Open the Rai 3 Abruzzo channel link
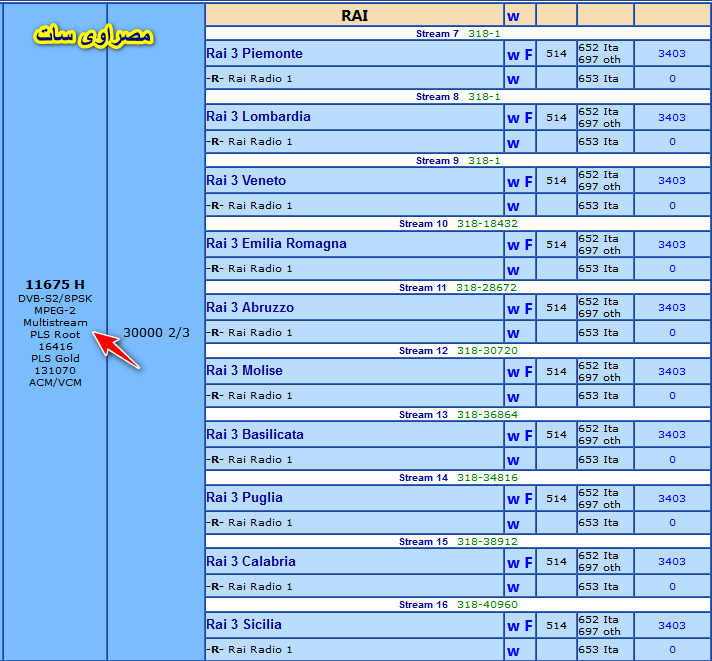 tap(250, 308)
